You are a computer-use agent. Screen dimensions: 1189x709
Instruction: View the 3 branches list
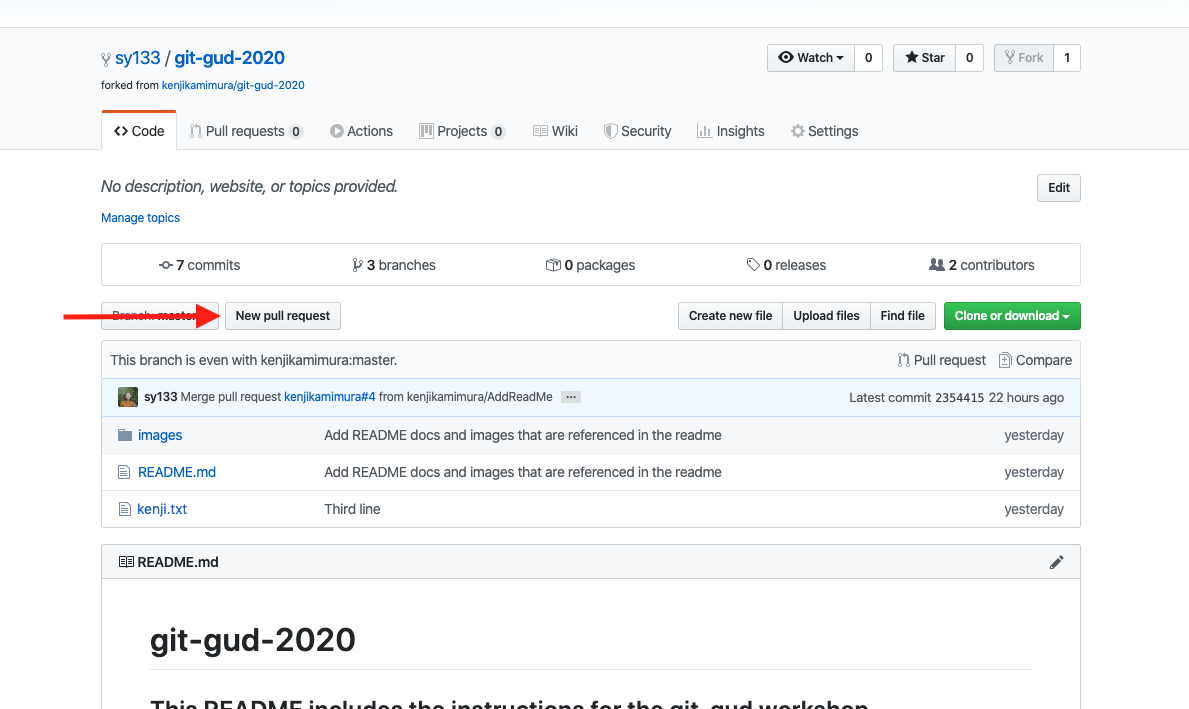click(x=394, y=265)
